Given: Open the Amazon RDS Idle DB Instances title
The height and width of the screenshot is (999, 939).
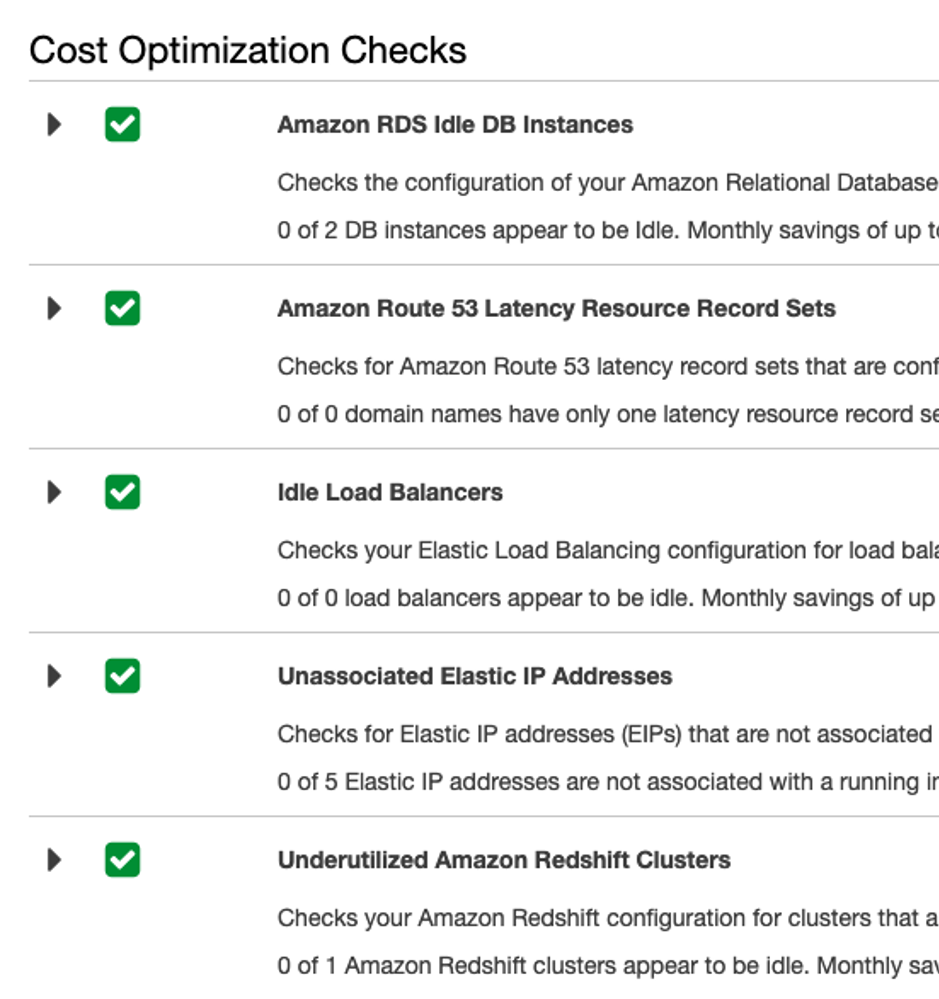Looking at the screenshot, I should point(455,125).
